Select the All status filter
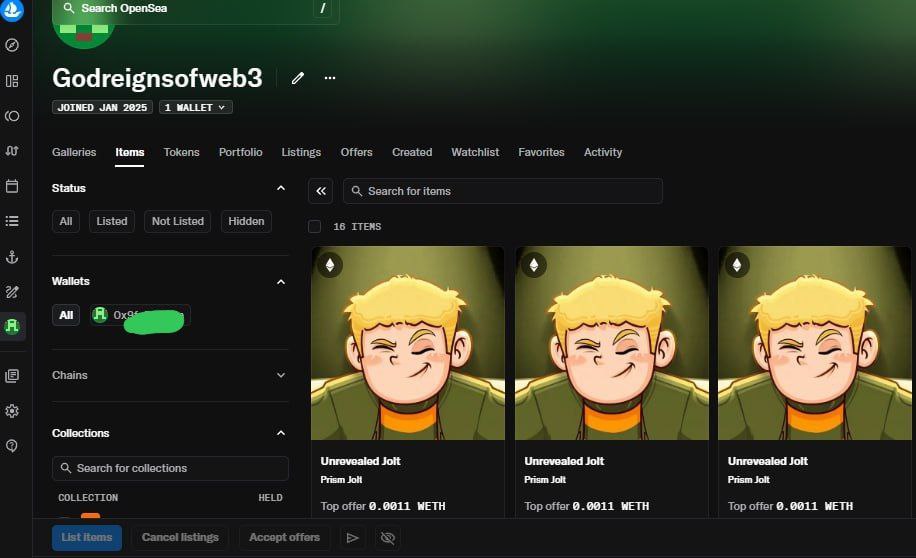 click(66, 221)
